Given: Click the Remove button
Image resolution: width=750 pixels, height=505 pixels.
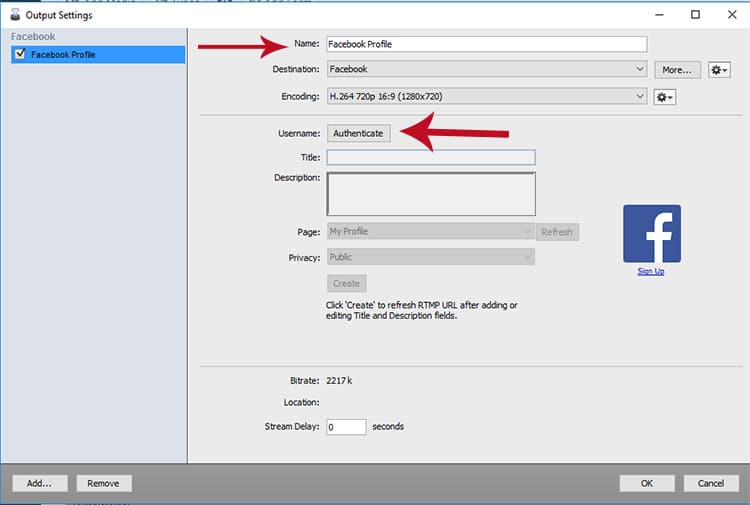Looking at the screenshot, I should 104,483.
